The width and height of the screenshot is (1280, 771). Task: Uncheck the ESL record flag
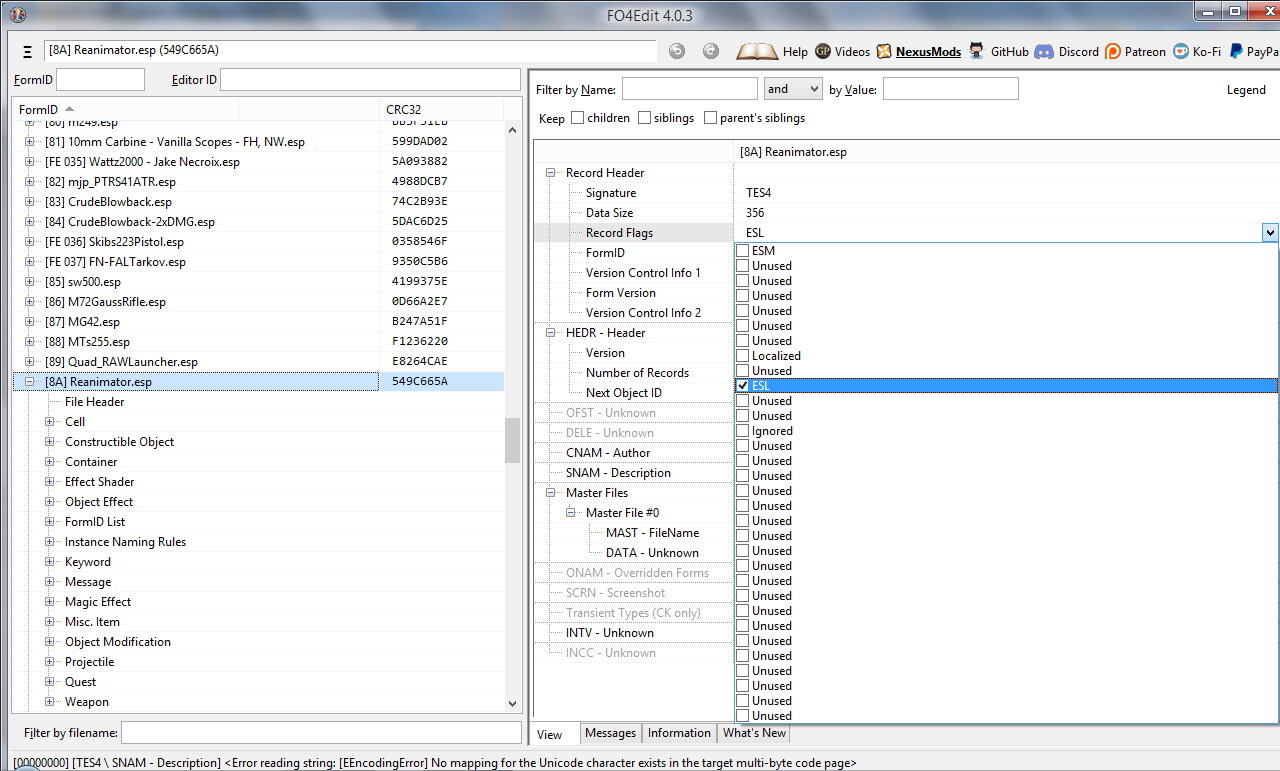pyautogui.click(x=742, y=386)
